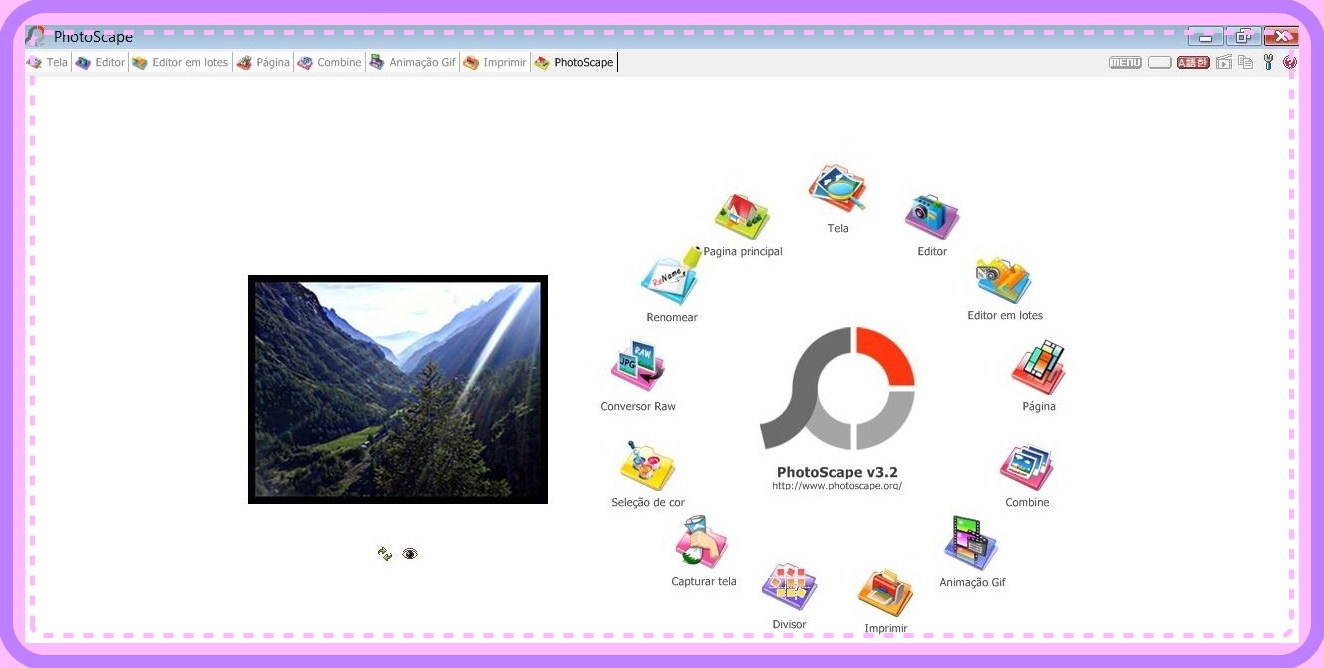Click the Divisor label
Screen dimensions: 1324x668
(789, 624)
